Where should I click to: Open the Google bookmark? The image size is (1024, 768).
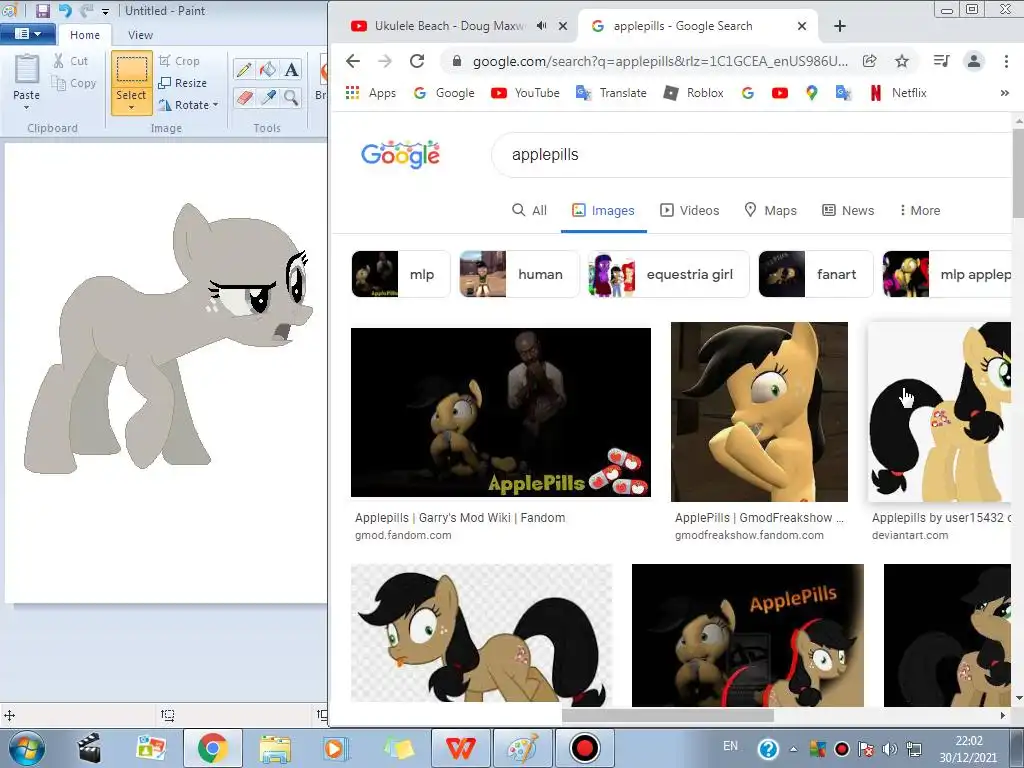pos(444,93)
